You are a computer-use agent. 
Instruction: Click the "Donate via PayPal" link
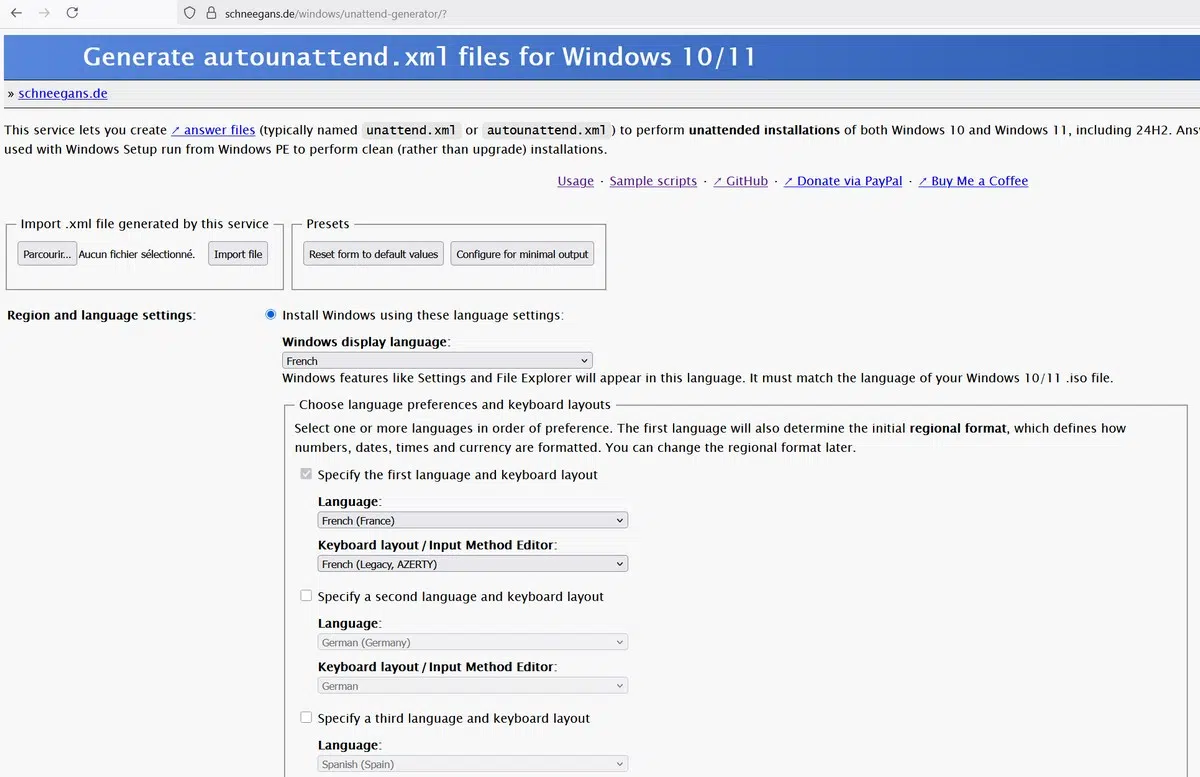(x=845, y=181)
